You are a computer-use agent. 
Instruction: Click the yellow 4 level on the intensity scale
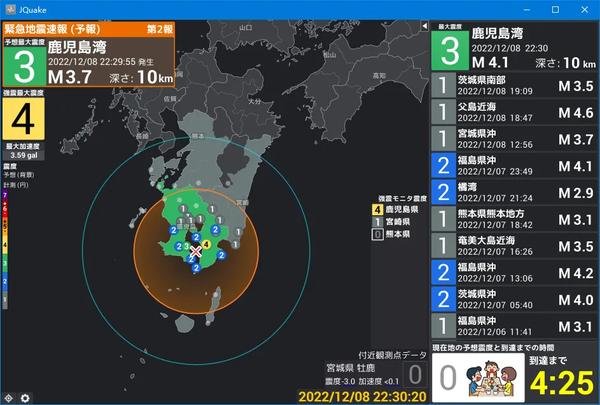point(5,245)
